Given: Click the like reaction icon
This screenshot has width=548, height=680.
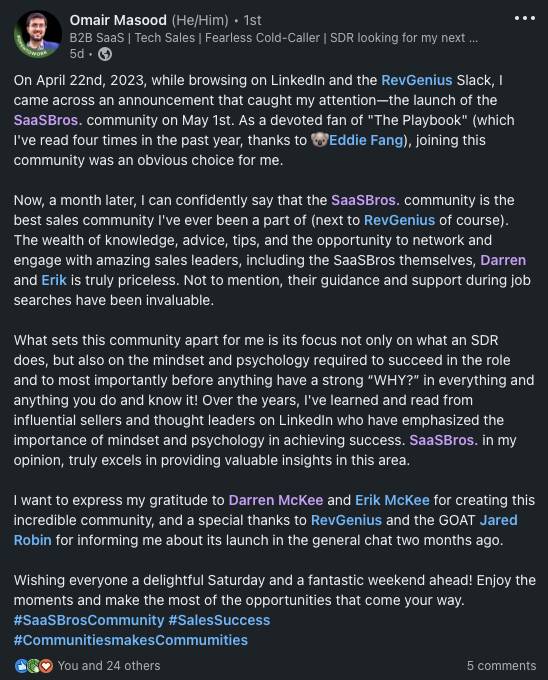Looking at the screenshot, I should tap(21, 666).
